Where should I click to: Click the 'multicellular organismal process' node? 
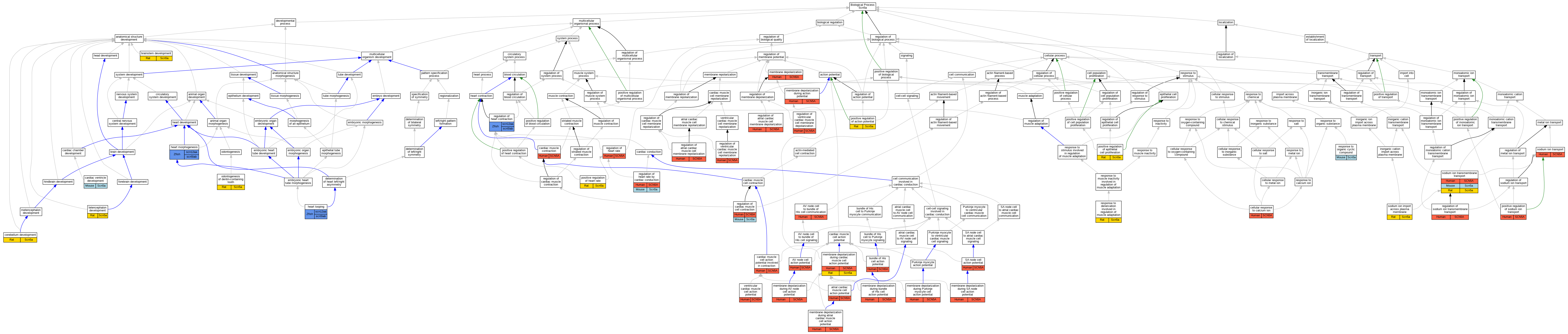pos(586,23)
